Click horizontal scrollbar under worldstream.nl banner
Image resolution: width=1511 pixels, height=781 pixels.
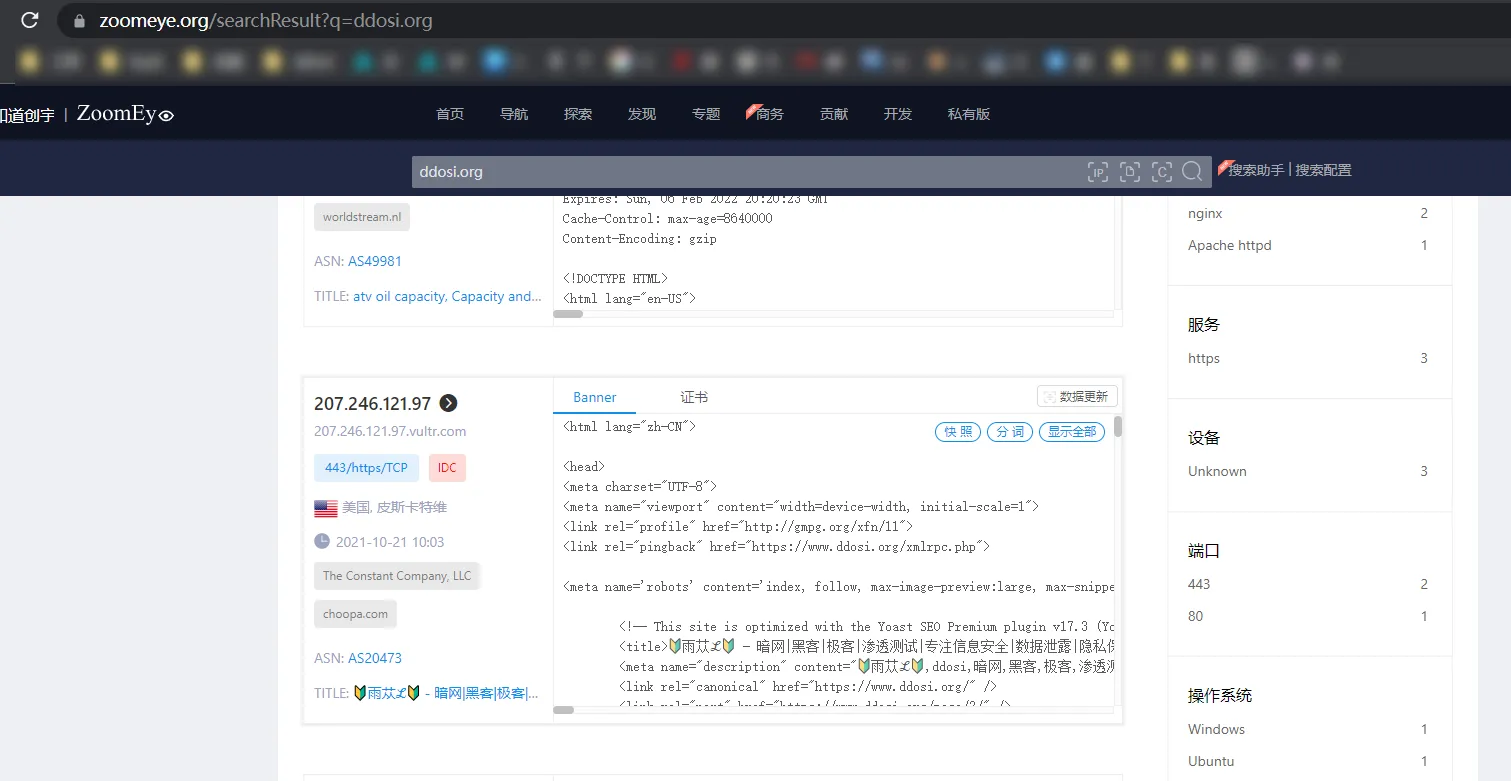tap(568, 314)
